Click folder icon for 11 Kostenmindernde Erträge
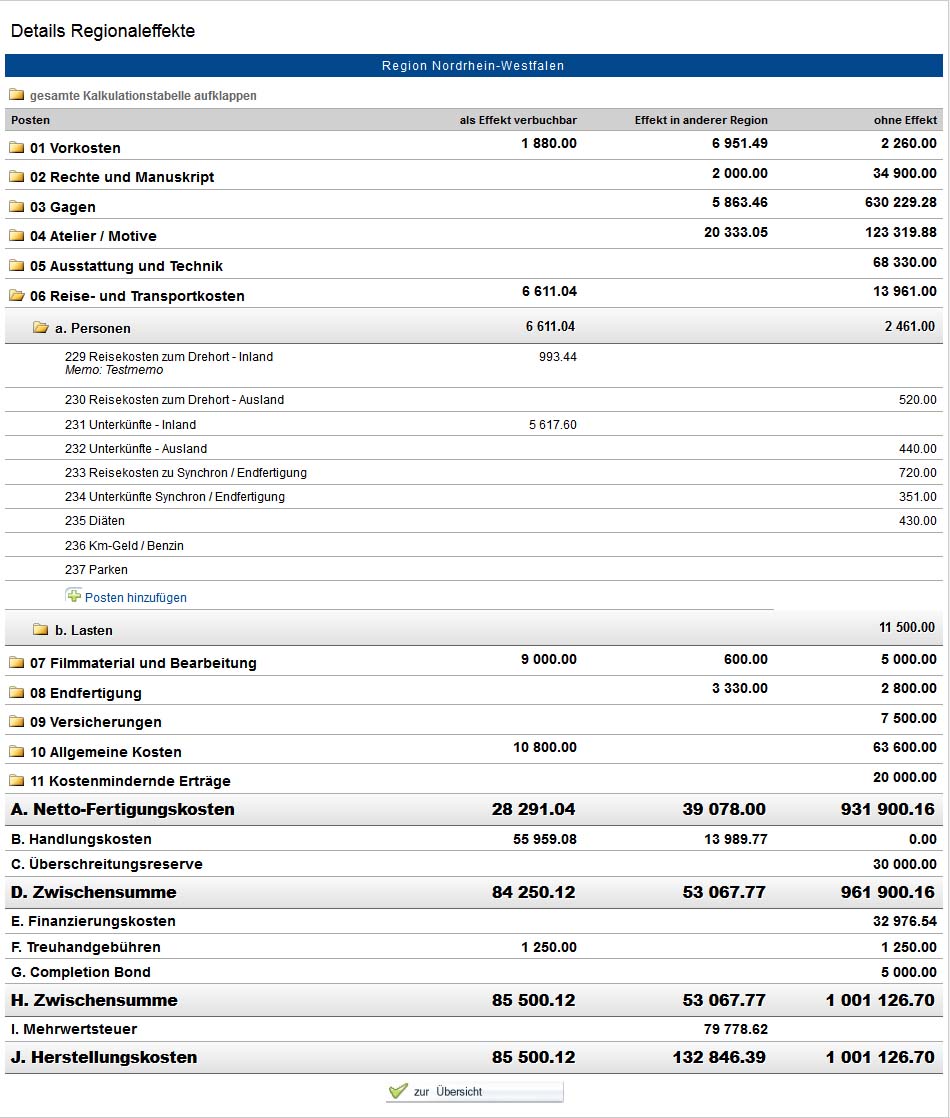Screen dimensions: 950x1118 [16, 781]
